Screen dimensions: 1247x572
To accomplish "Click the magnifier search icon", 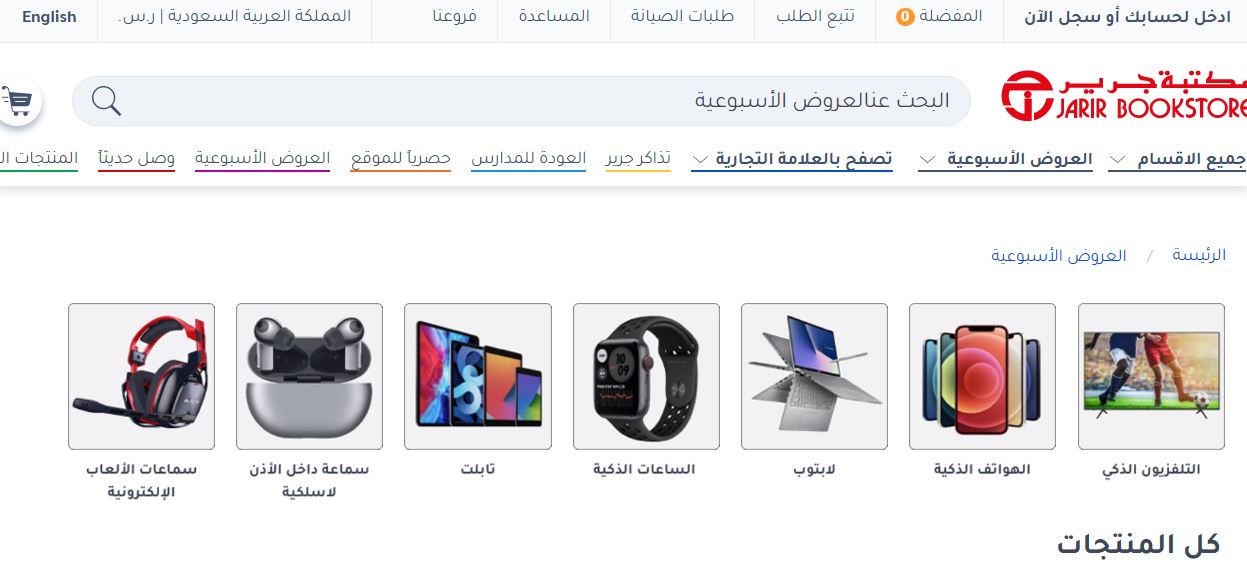I will click(x=106, y=101).
